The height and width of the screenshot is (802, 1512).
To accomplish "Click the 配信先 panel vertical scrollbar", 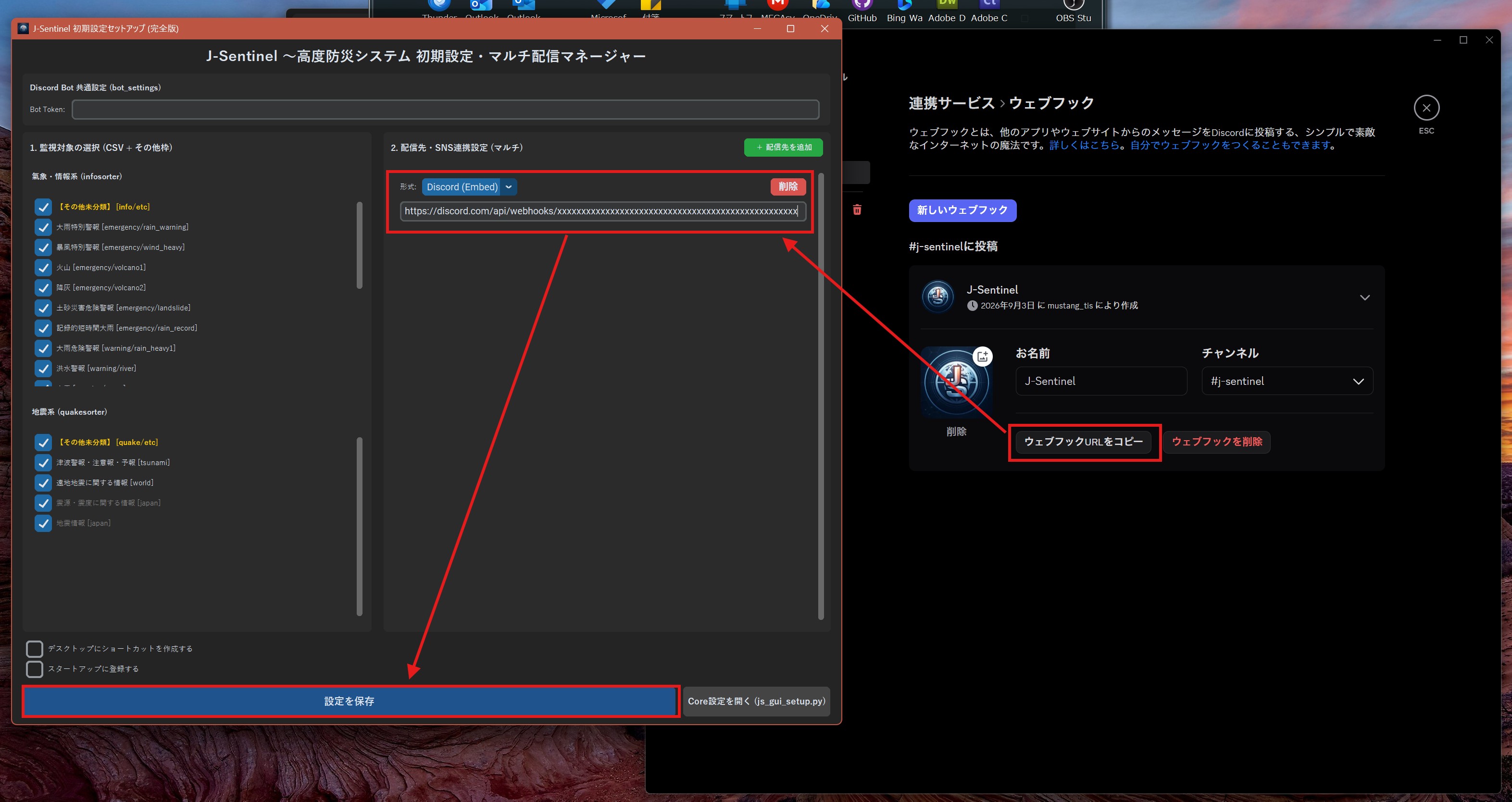I will (x=821, y=396).
